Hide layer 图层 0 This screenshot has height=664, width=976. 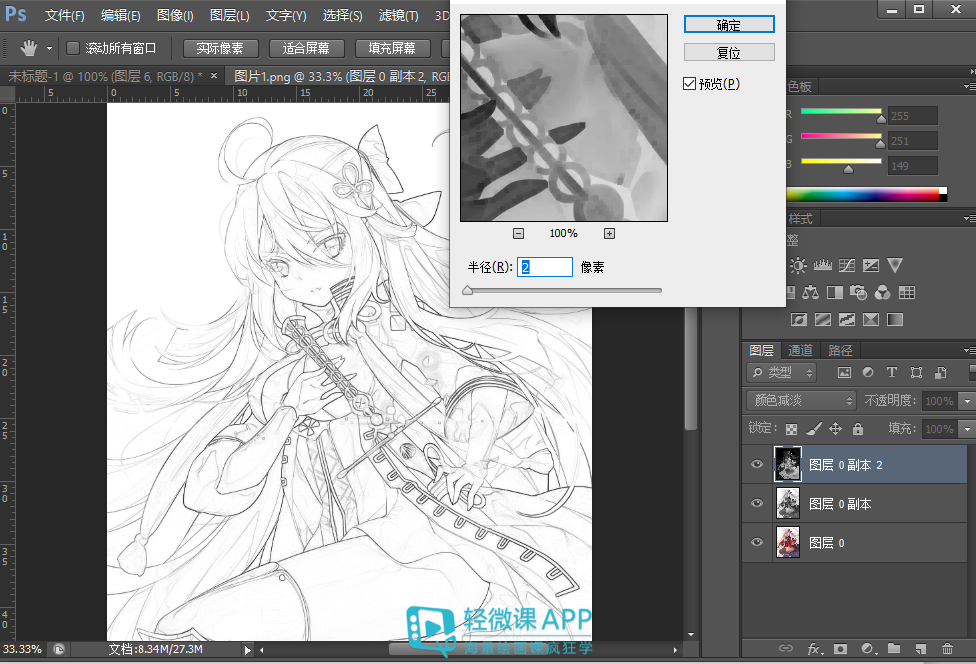tap(757, 542)
